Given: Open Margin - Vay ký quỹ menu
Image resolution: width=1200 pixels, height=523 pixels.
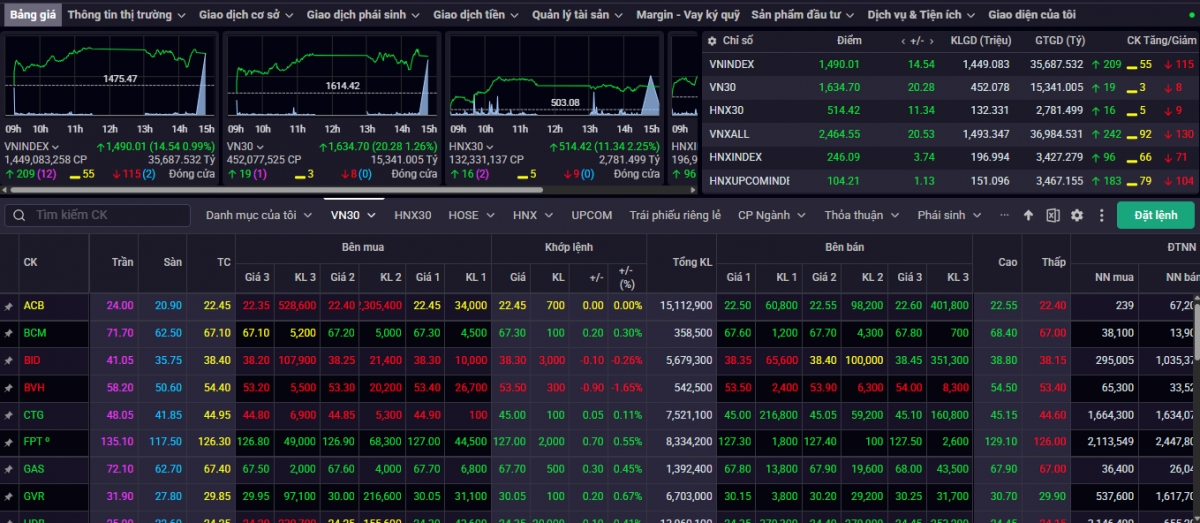Looking at the screenshot, I should click(688, 15).
